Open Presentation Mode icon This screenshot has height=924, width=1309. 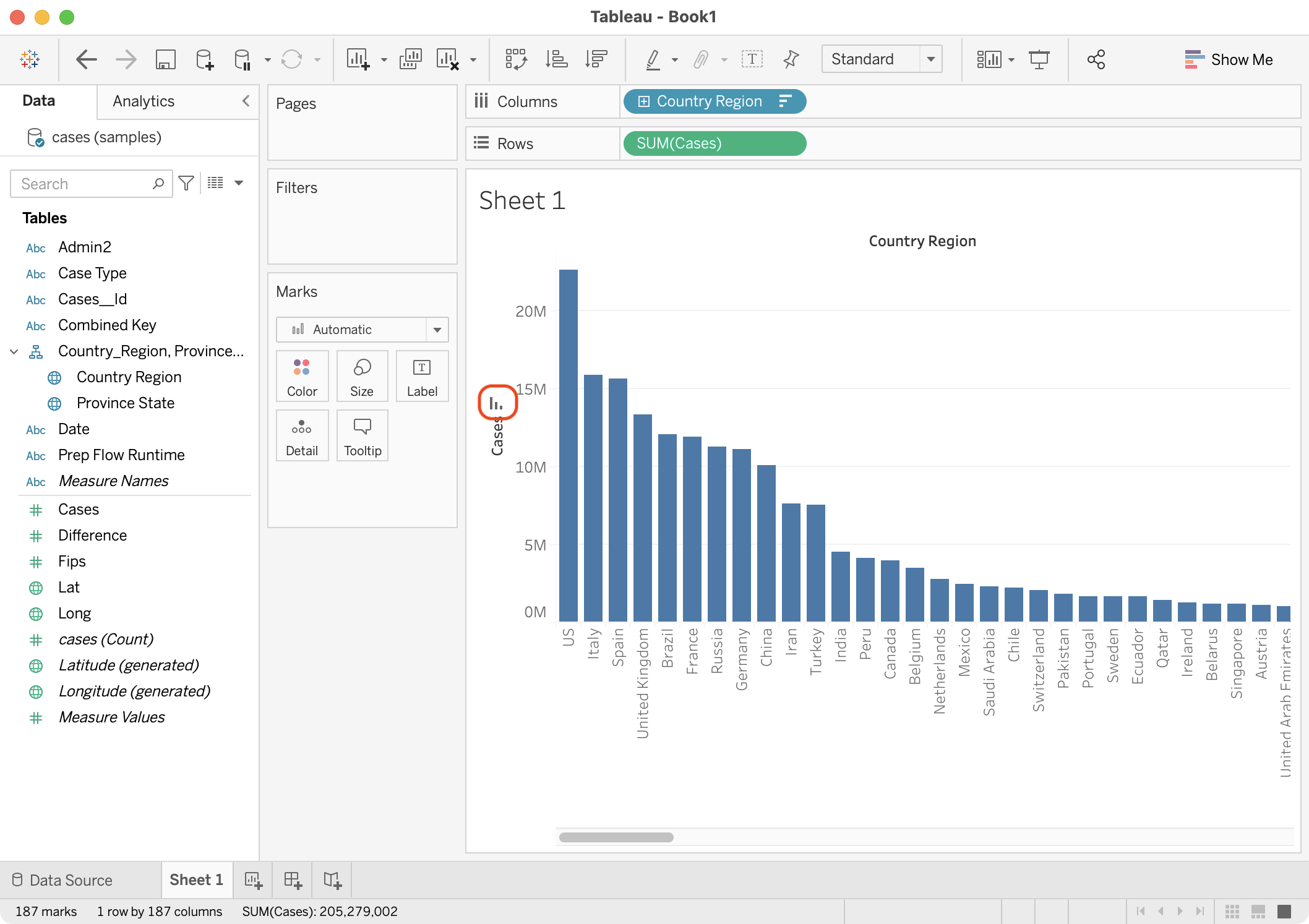point(1039,59)
